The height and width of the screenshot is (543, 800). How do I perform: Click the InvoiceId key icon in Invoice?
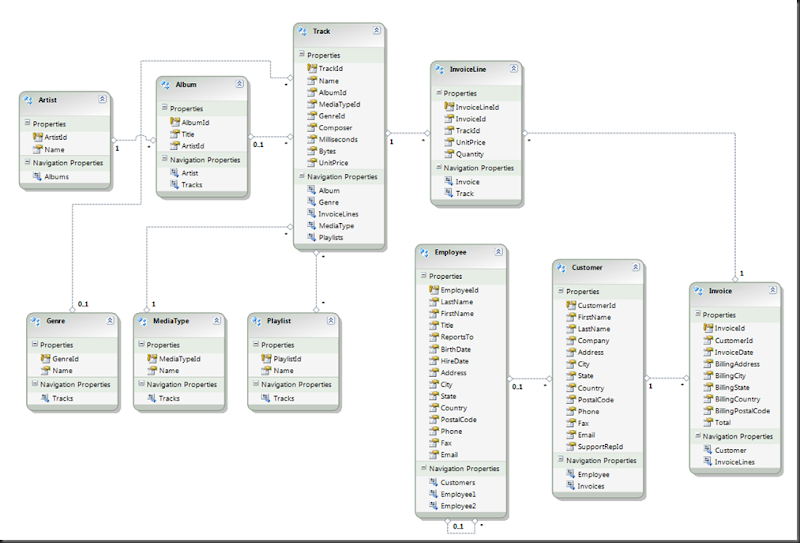(708, 328)
